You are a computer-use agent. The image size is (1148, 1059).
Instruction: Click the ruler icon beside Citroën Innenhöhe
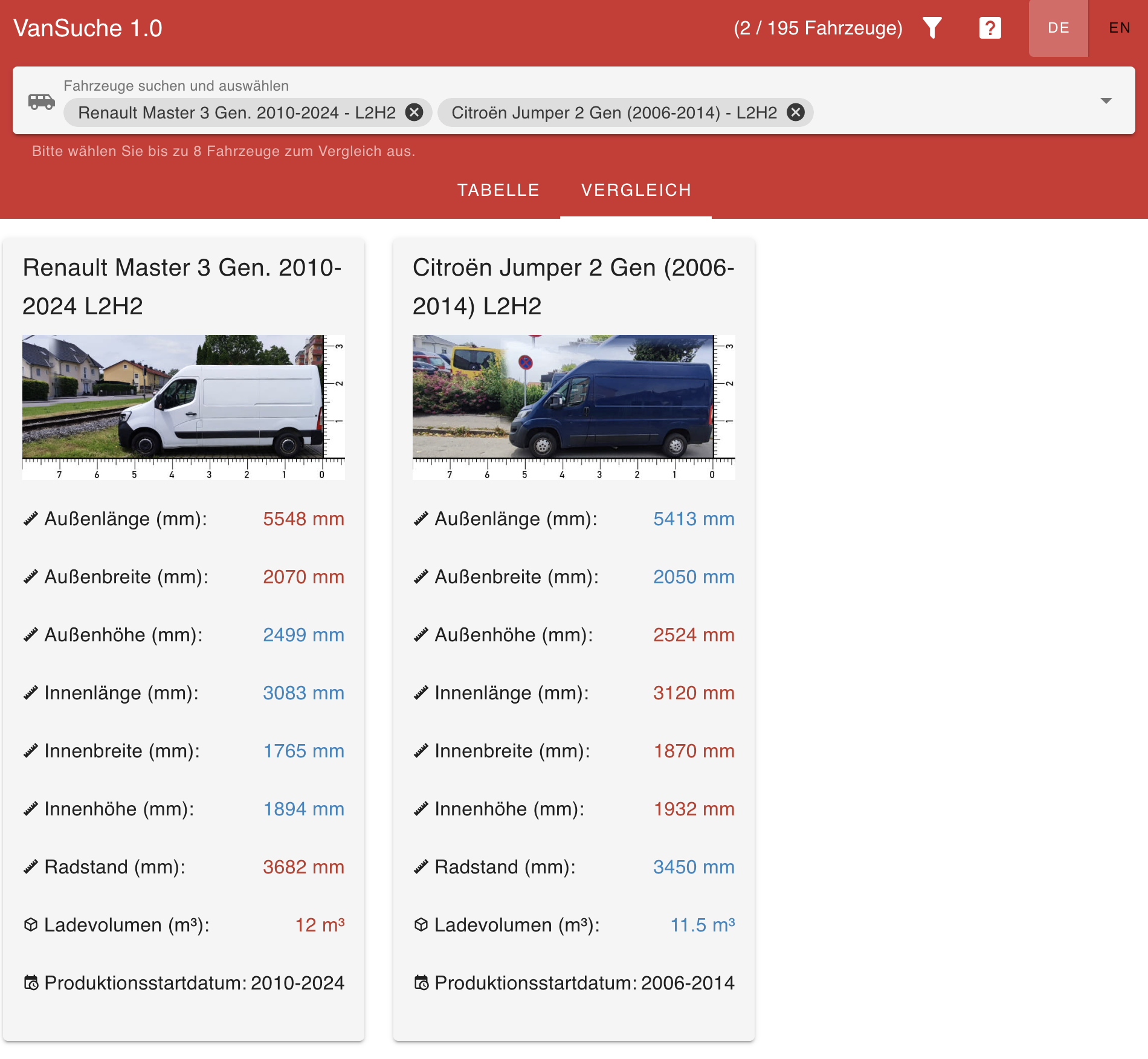tap(421, 809)
